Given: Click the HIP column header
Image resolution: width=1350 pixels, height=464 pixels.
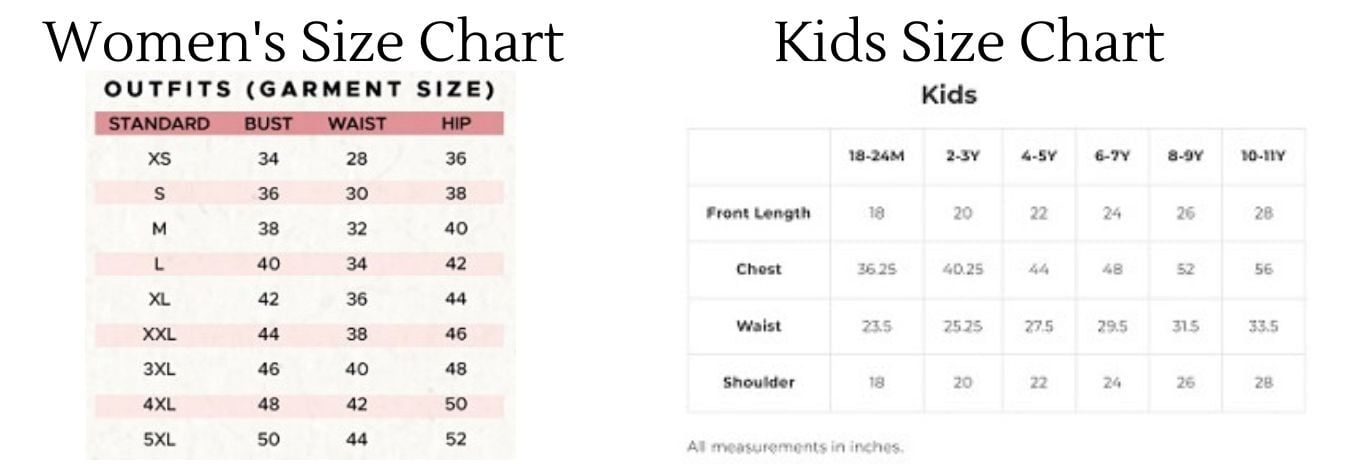Looking at the screenshot, I should click(456, 124).
